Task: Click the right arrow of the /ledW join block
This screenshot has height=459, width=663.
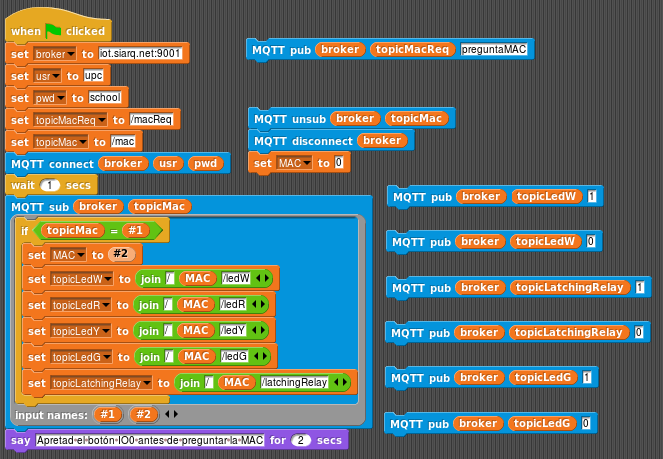Action: tap(267, 278)
